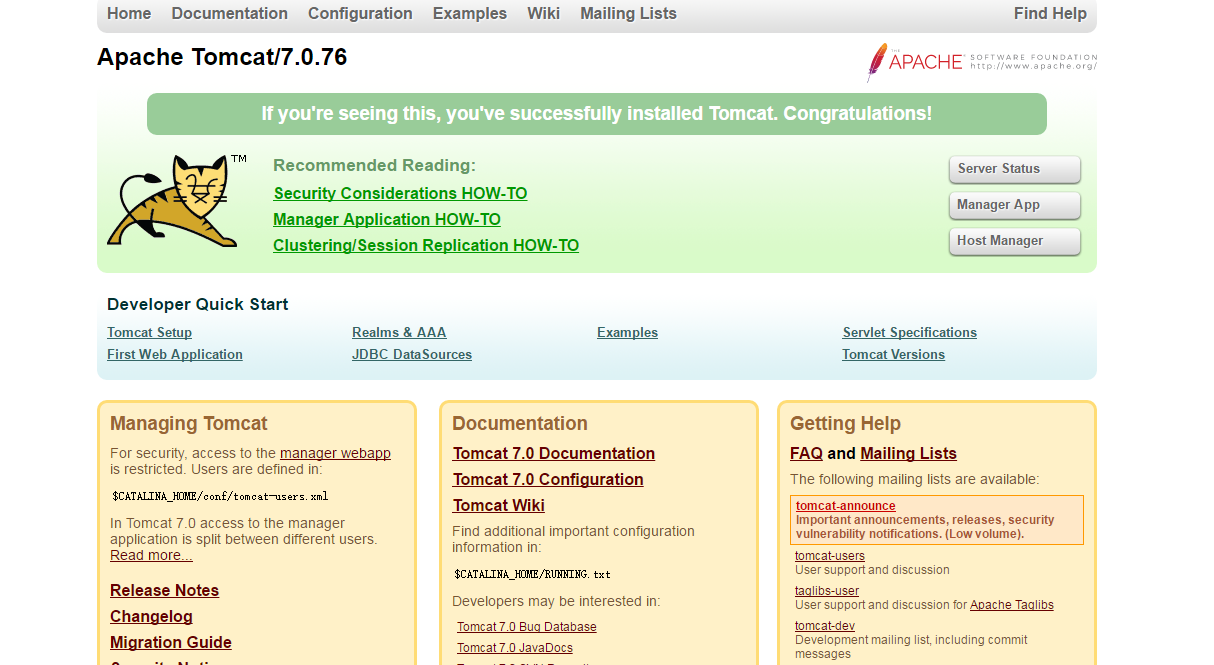Open Tomcat Versions link

(893, 355)
